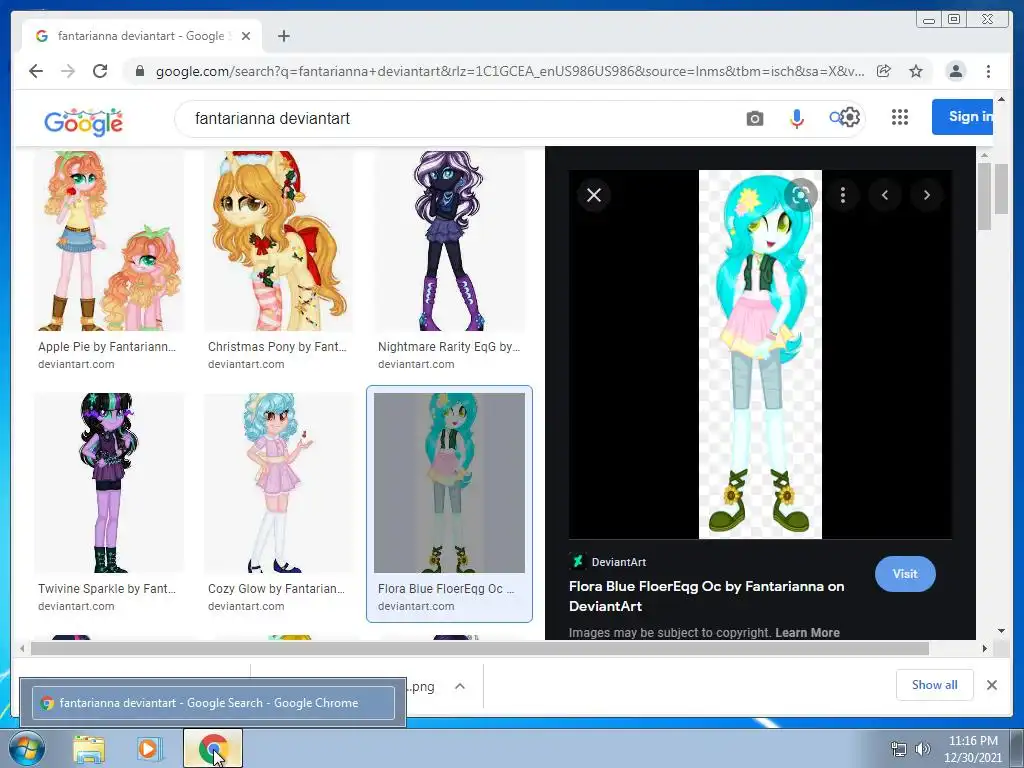Show next image in preview
This screenshot has width=1024, height=768.
pos(926,195)
